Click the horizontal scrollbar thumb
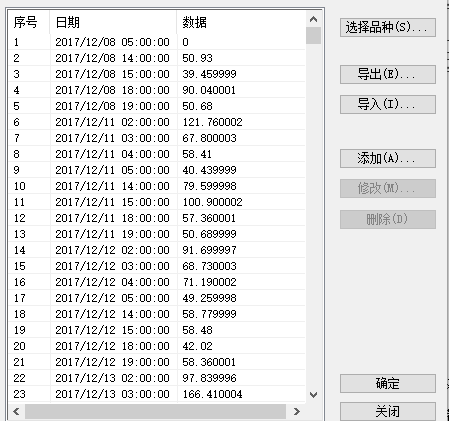Viewport: 449px width, 421px height. click(155, 412)
